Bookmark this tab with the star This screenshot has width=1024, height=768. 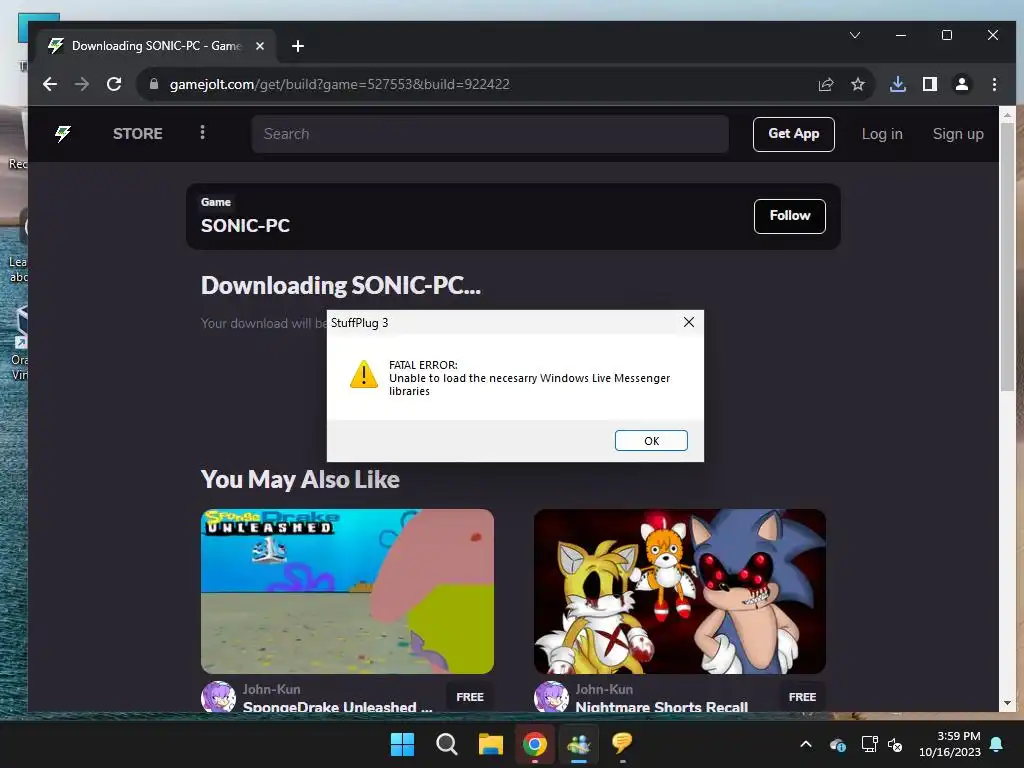pos(857,84)
